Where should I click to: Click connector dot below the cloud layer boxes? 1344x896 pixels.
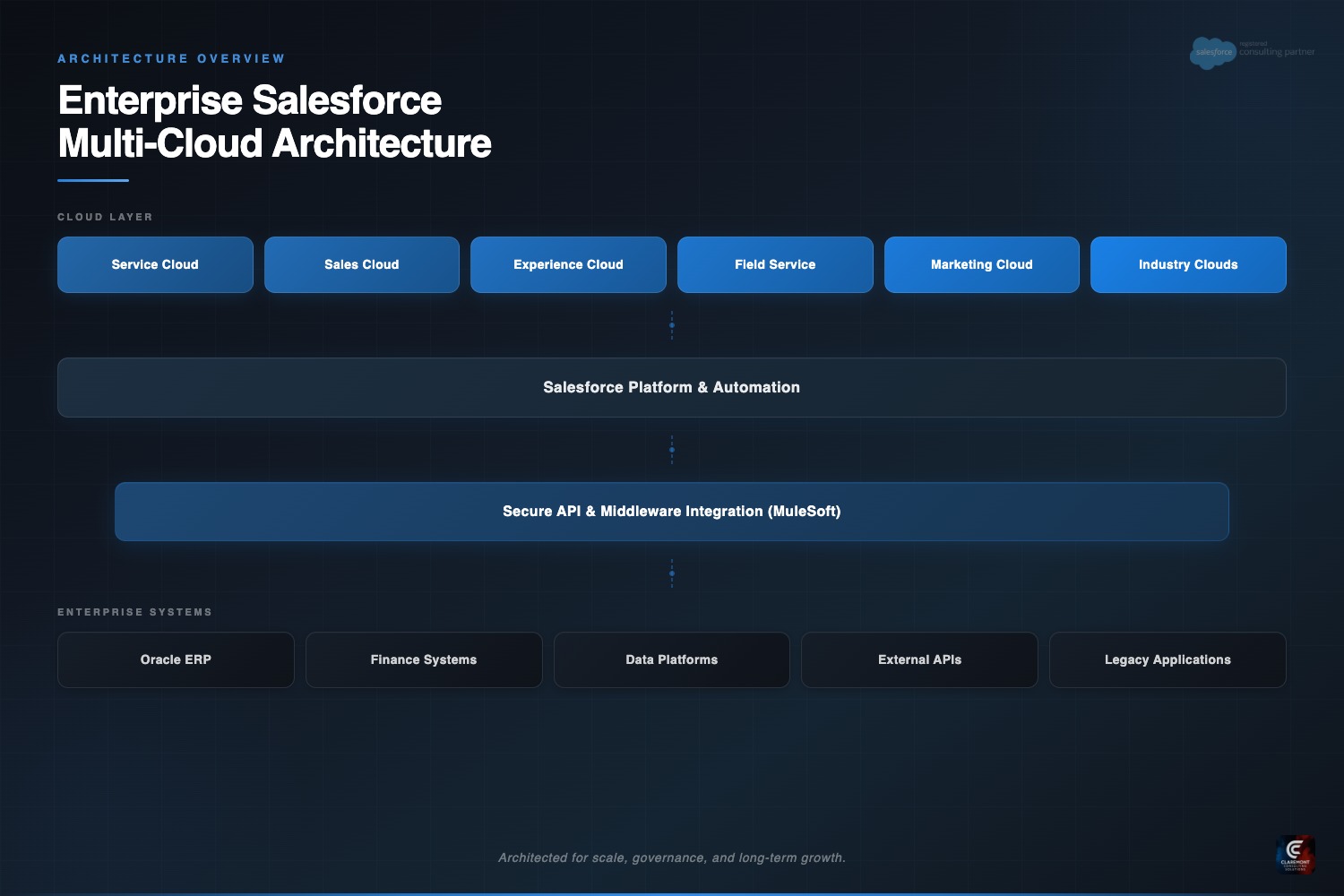pos(672,325)
